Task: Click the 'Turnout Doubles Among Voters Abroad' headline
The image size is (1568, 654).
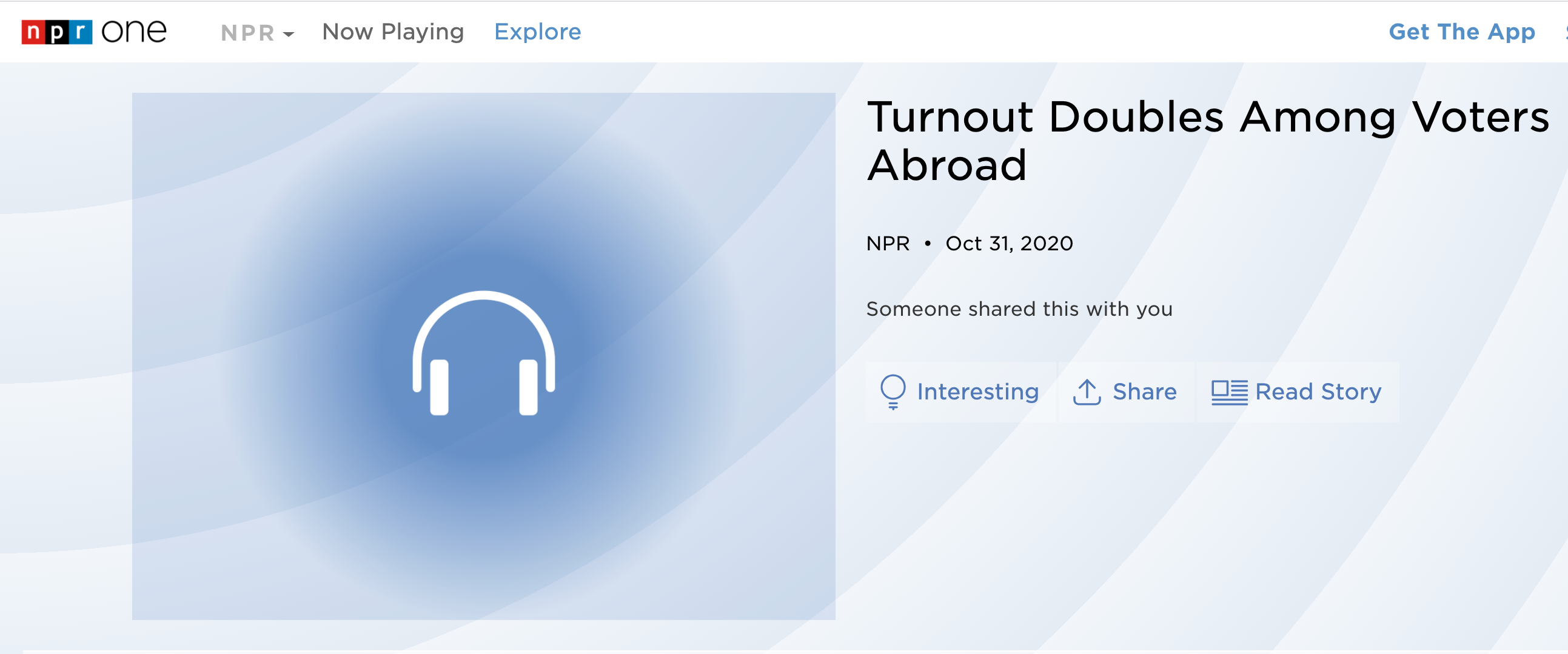Action: 1207,141
